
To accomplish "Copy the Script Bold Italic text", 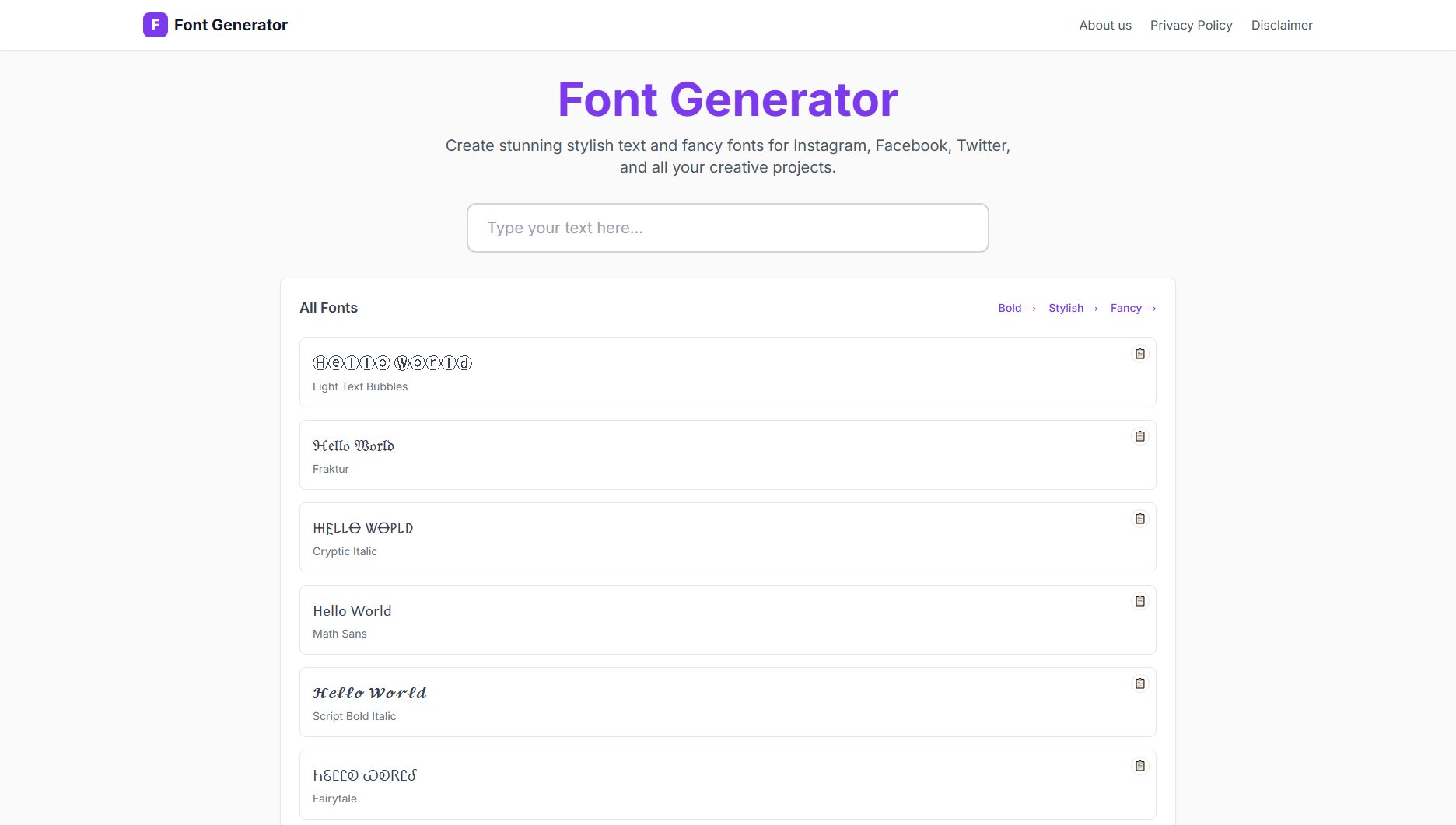I will click(x=1139, y=683).
